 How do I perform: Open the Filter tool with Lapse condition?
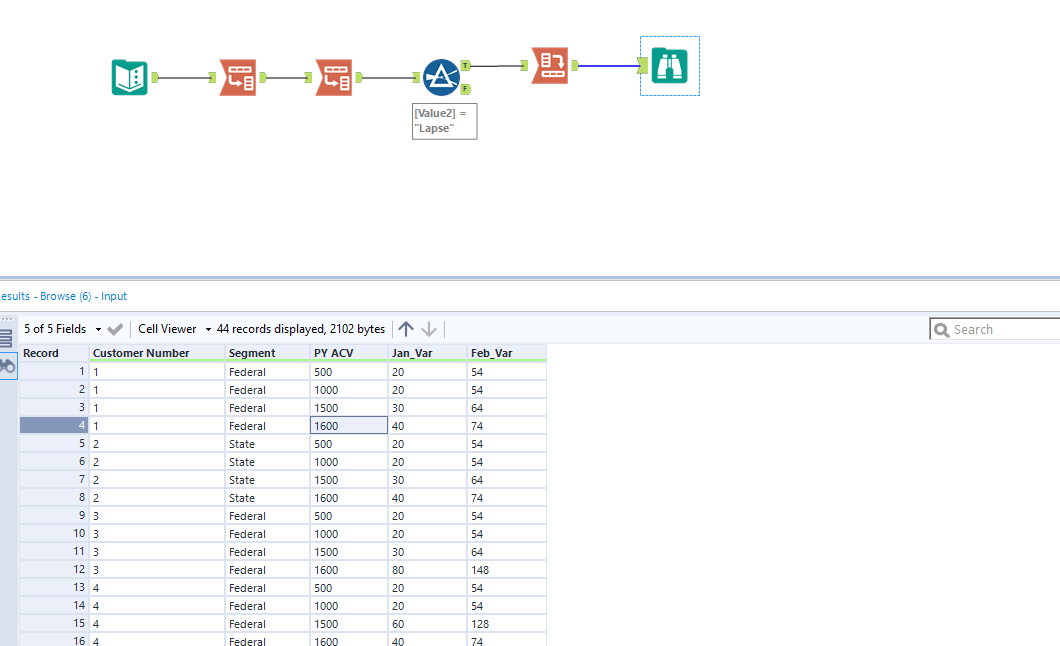[x=443, y=77]
